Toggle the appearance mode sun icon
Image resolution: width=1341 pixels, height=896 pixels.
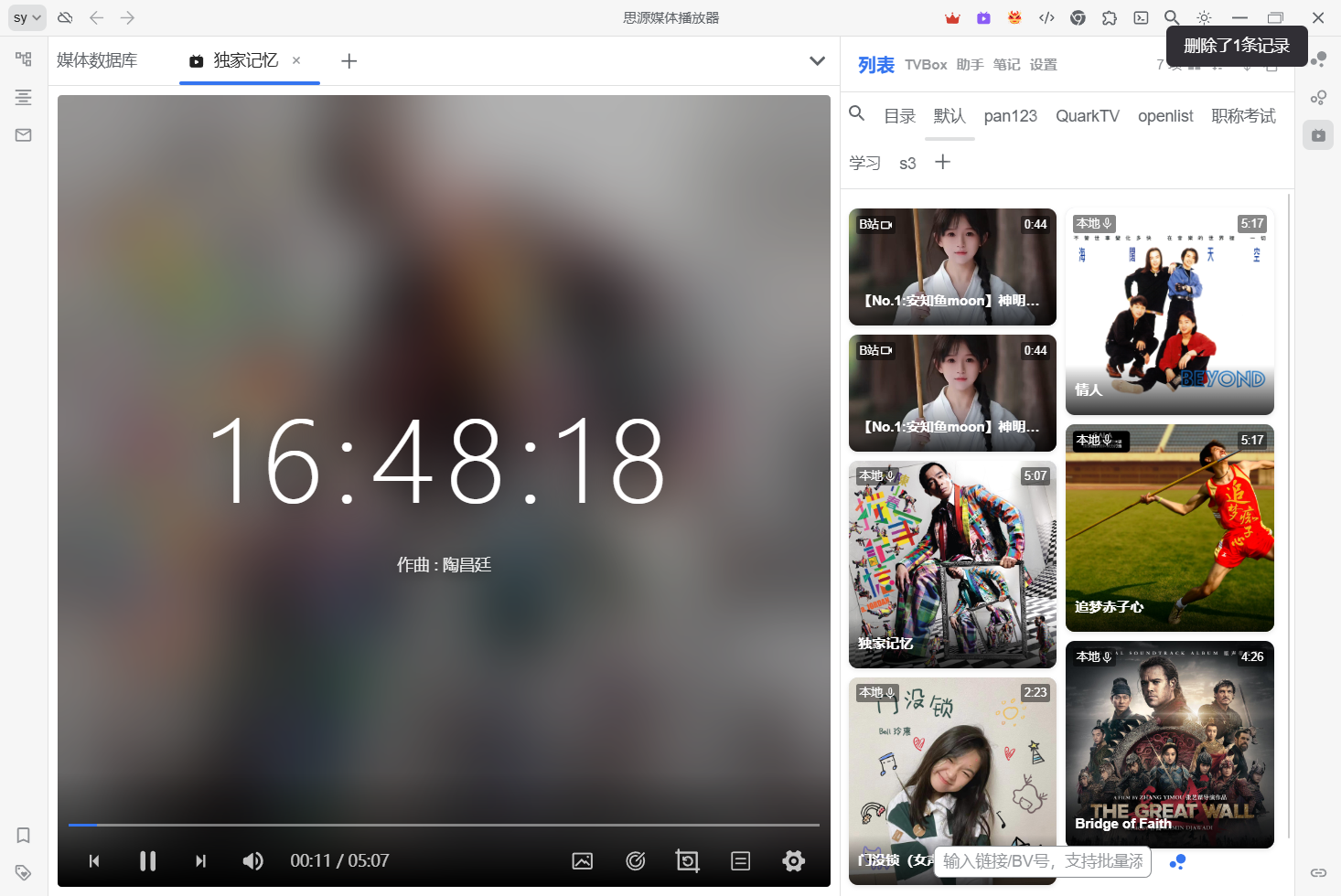tap(1204, 17)
